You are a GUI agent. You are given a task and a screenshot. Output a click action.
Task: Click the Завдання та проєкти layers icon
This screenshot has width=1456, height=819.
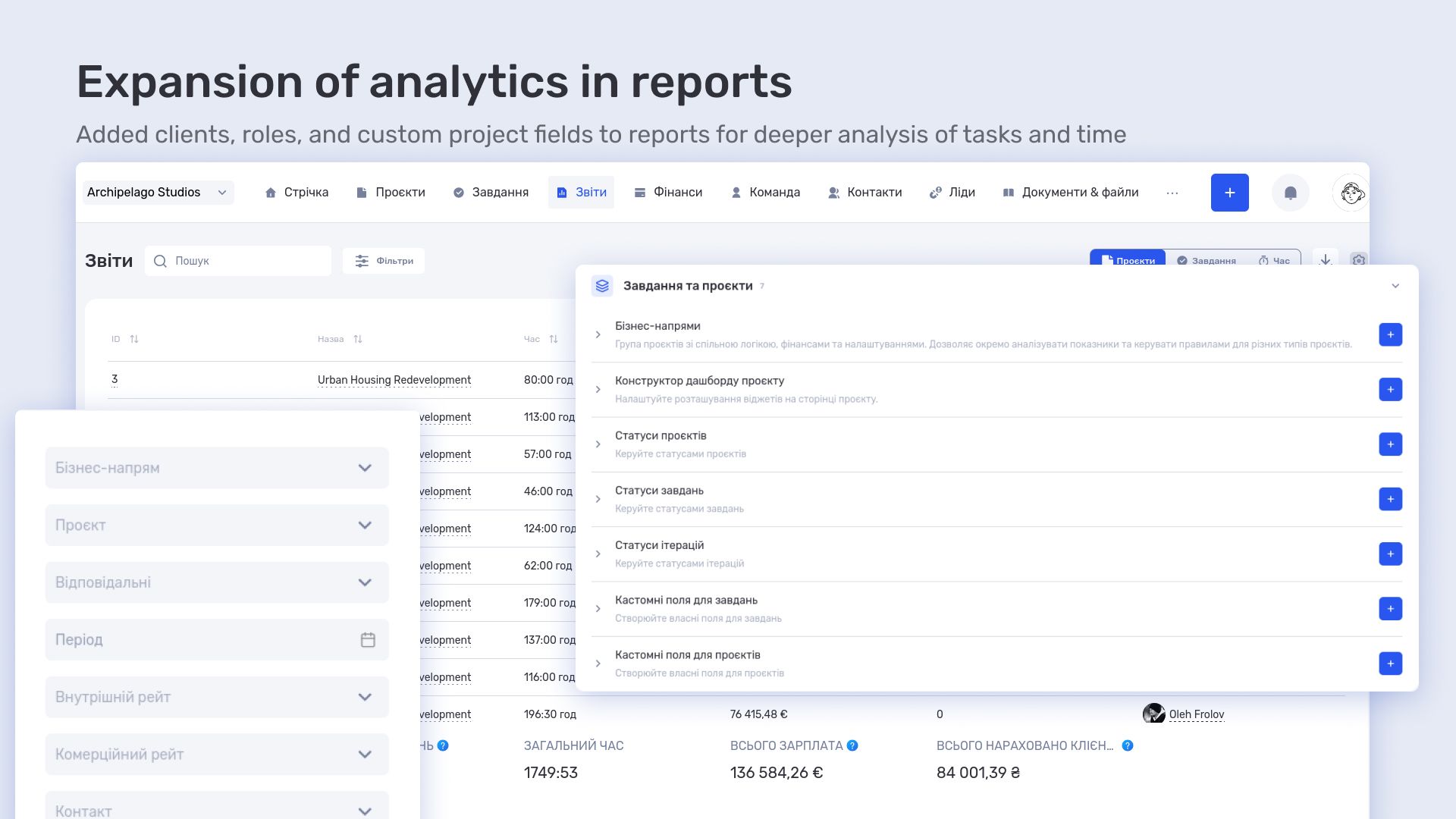coord(602,286)
